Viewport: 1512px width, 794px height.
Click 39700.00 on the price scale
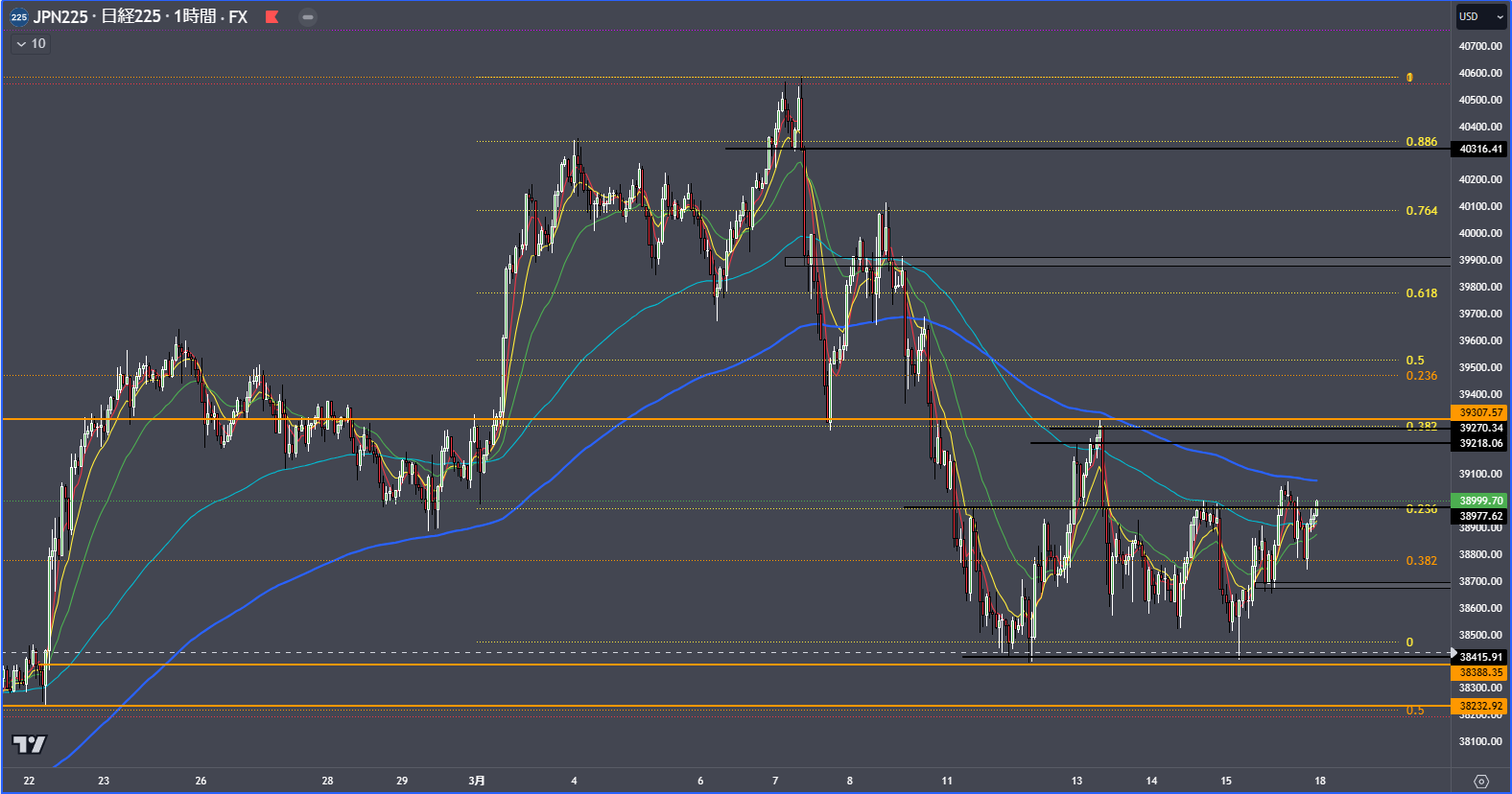(1480, 314)
